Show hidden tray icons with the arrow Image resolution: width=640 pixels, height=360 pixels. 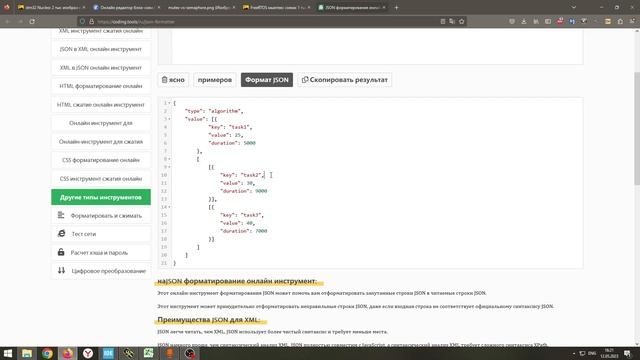574,353
